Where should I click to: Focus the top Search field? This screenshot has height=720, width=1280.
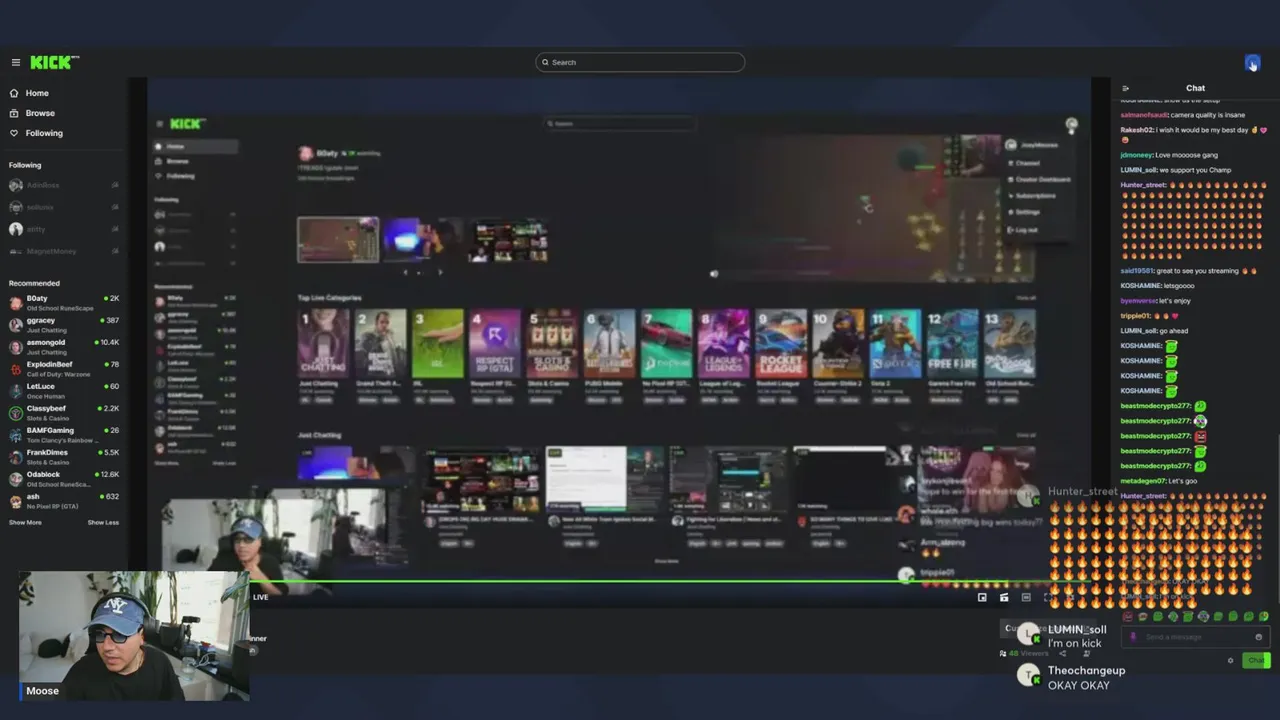tap(640, 62)
